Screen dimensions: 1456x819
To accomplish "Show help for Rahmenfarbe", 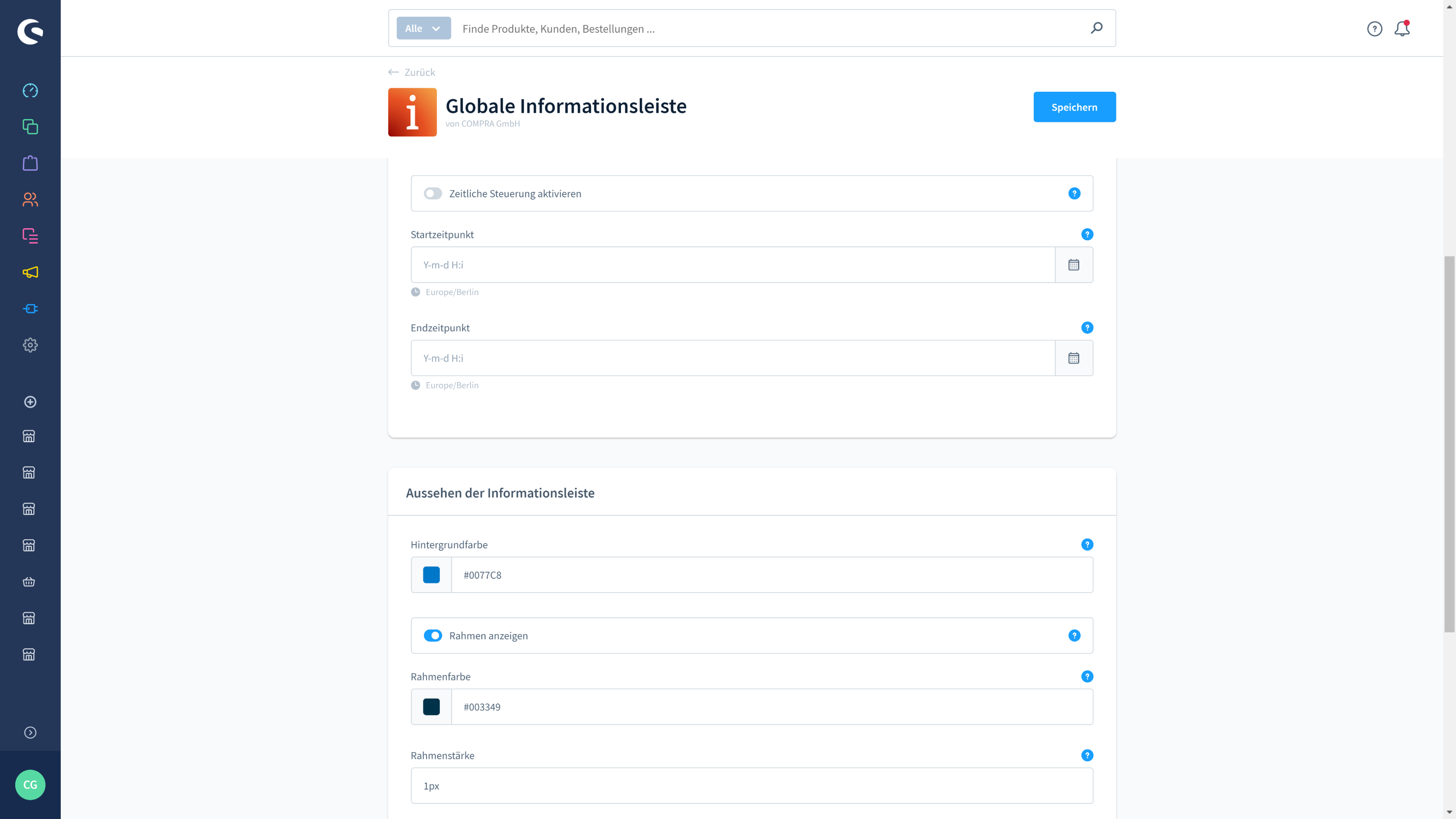I will [1087, 677].
